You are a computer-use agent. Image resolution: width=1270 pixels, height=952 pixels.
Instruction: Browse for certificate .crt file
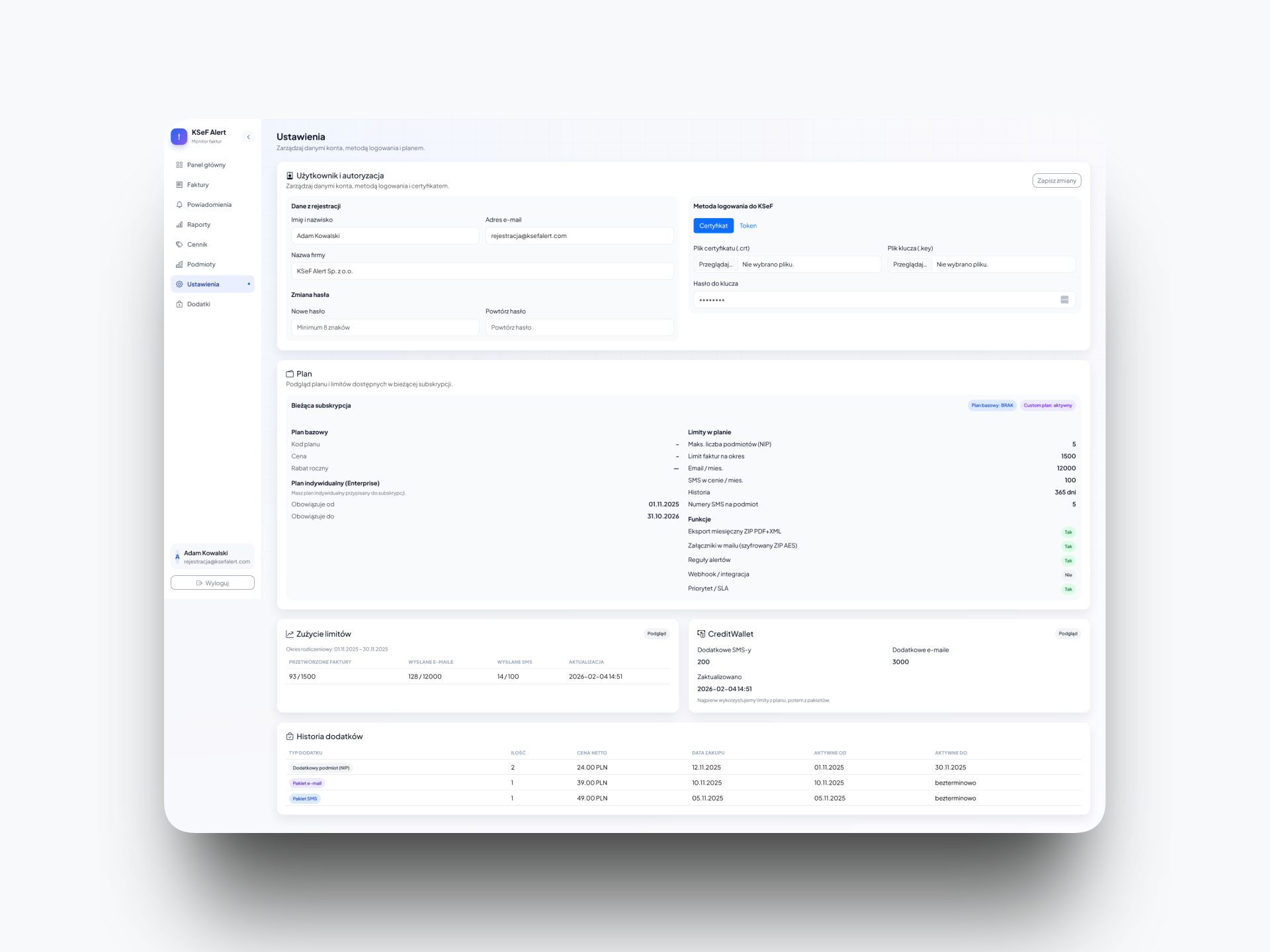point(716,264)
